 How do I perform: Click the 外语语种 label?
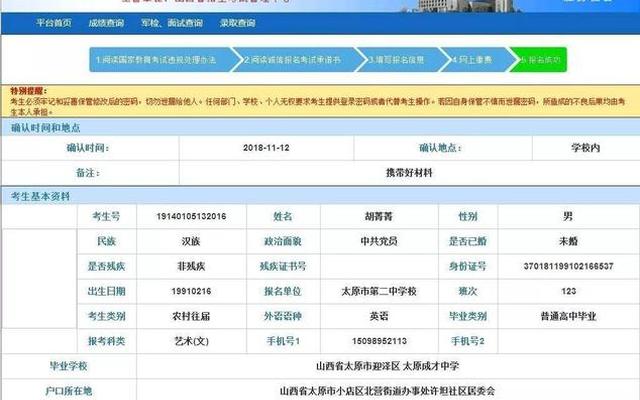[283, 316]
